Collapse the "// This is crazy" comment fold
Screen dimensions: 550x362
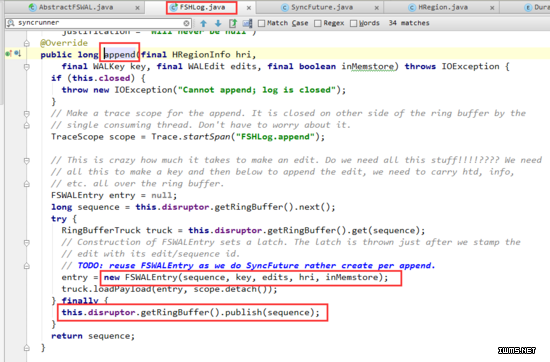tap(27, 161)
